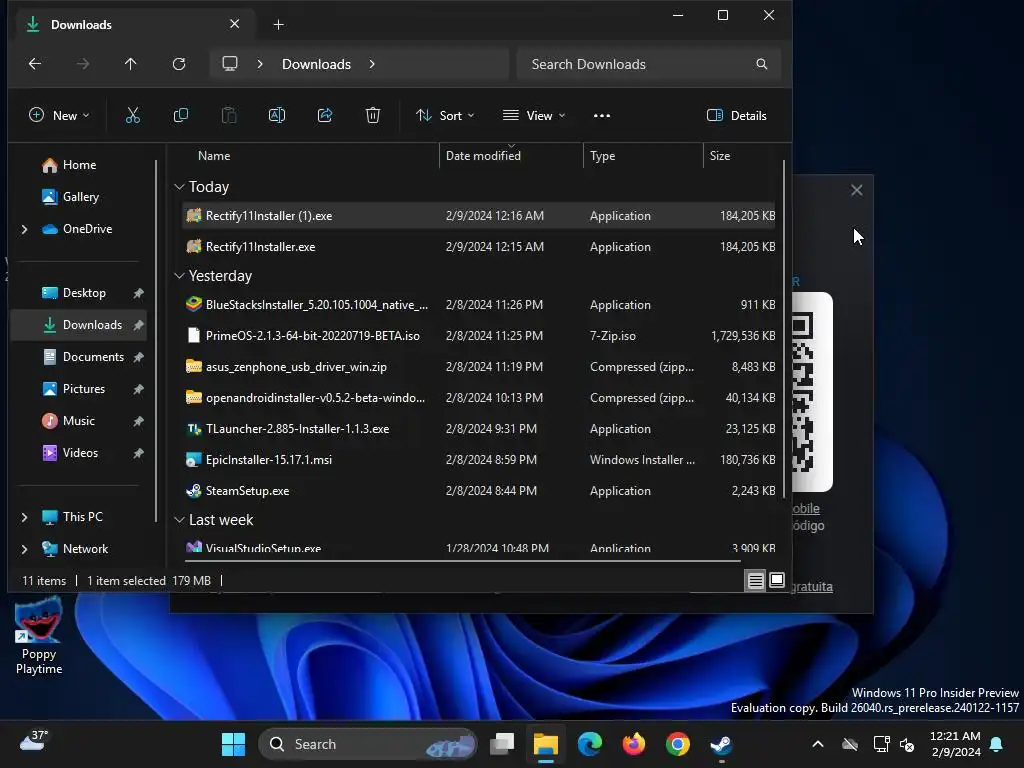Viewport: 1024px width, 768px height.
Task: Collapse the Today group
Action: [x=180, y=187]
